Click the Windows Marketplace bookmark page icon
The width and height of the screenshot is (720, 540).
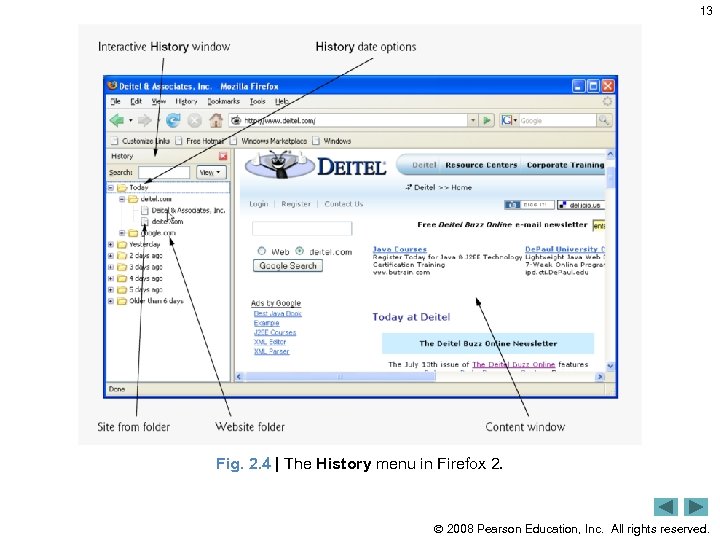pos(233,141)
